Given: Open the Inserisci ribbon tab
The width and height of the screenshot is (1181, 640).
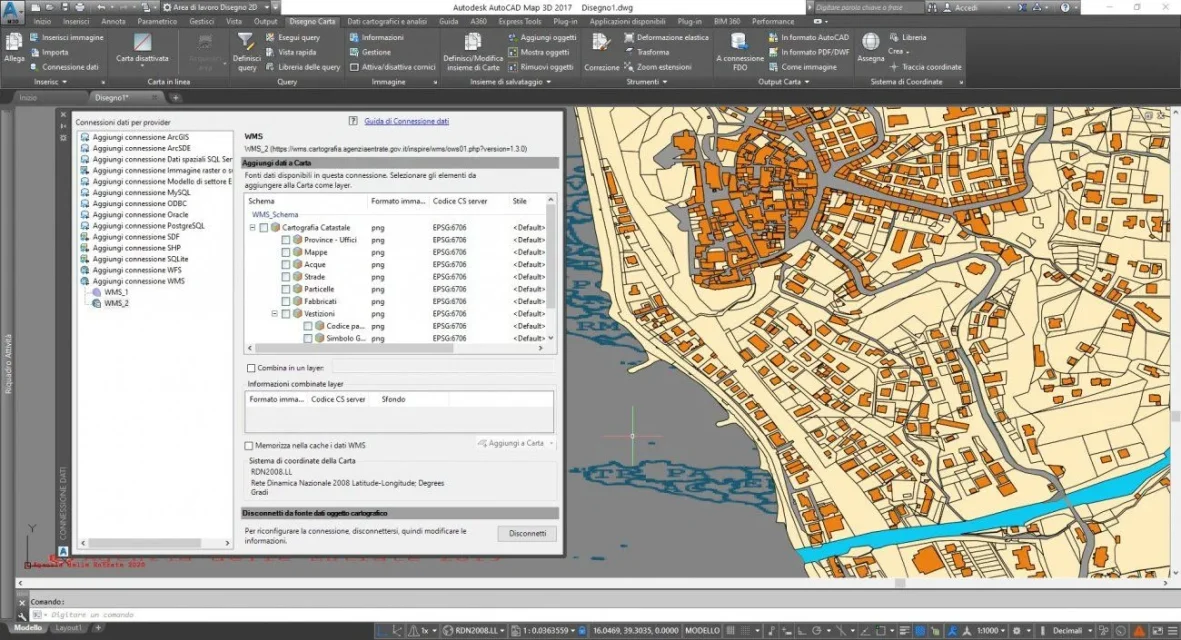Looking at the screenshot, I should click(x=76, y=22).
